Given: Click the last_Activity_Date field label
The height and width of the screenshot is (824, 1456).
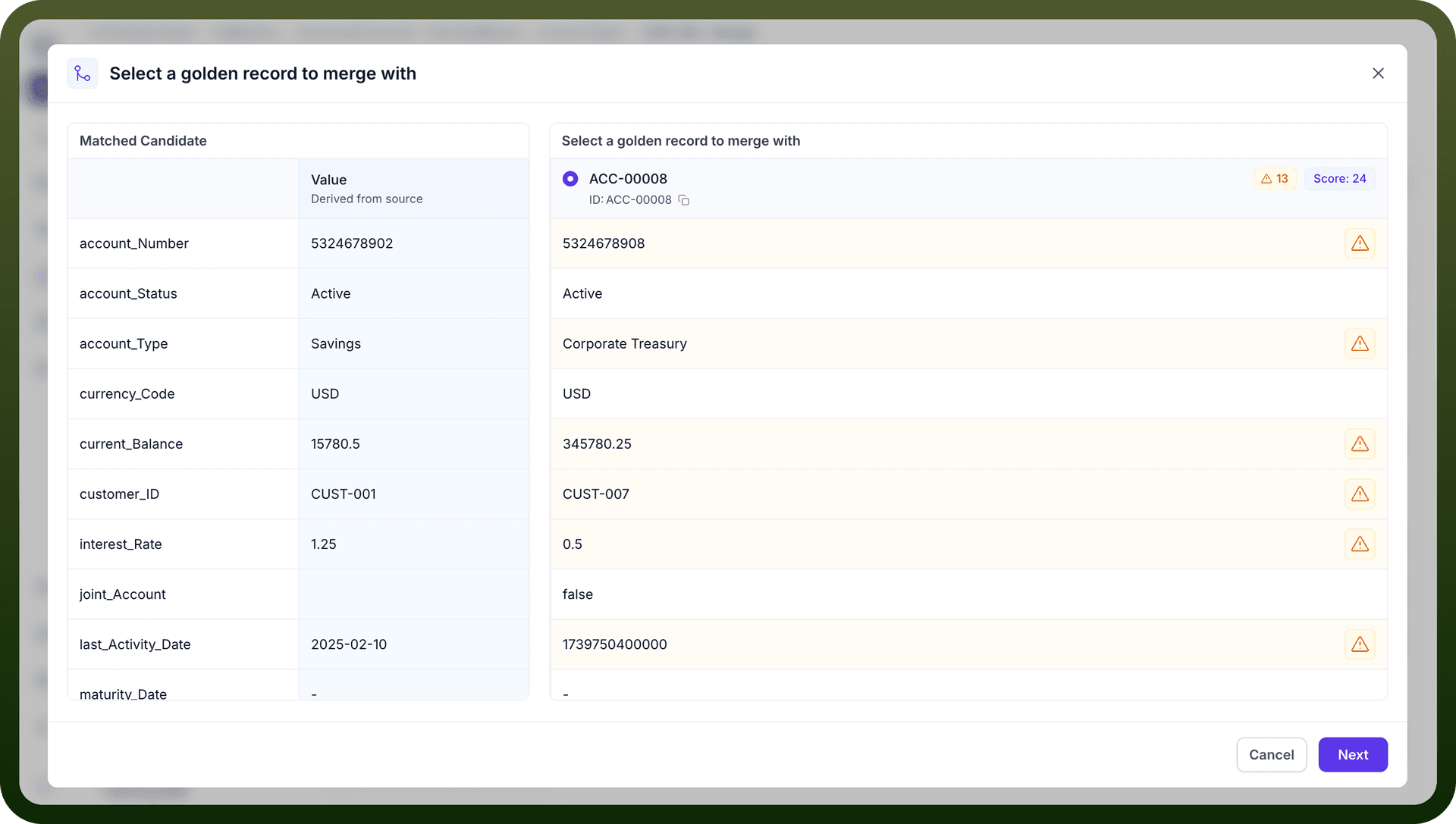Looking at the screenshot, I should pos(135,644).
